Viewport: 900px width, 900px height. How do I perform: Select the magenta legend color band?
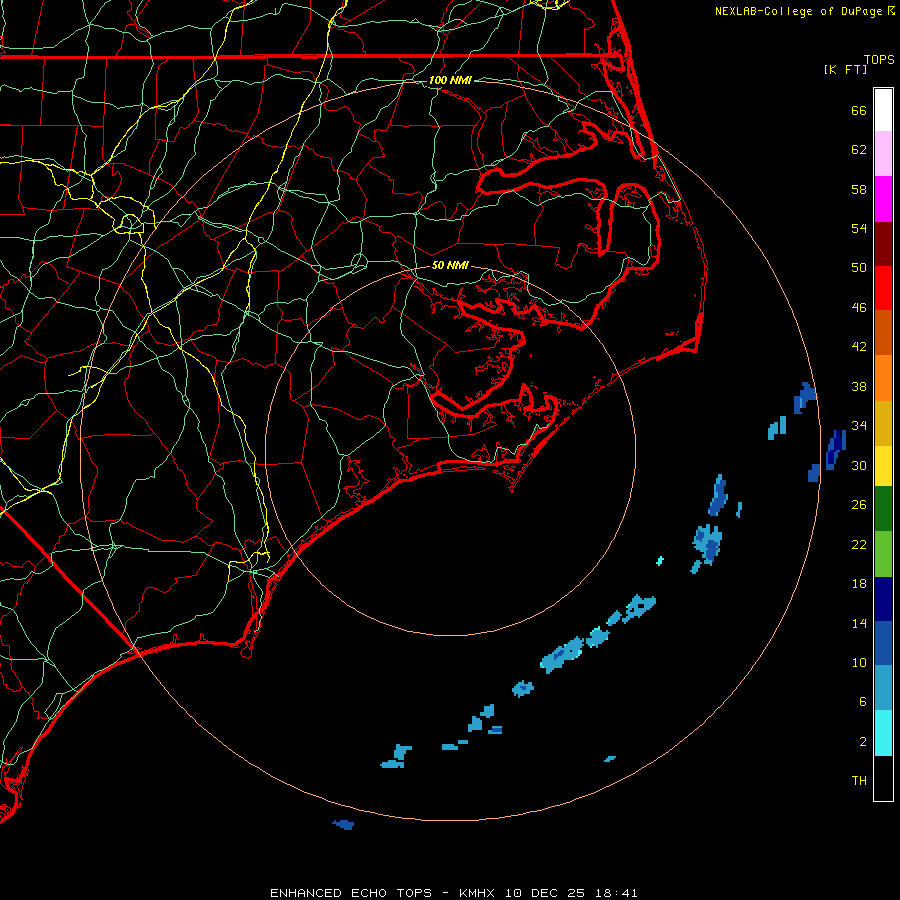coord(883,199)
